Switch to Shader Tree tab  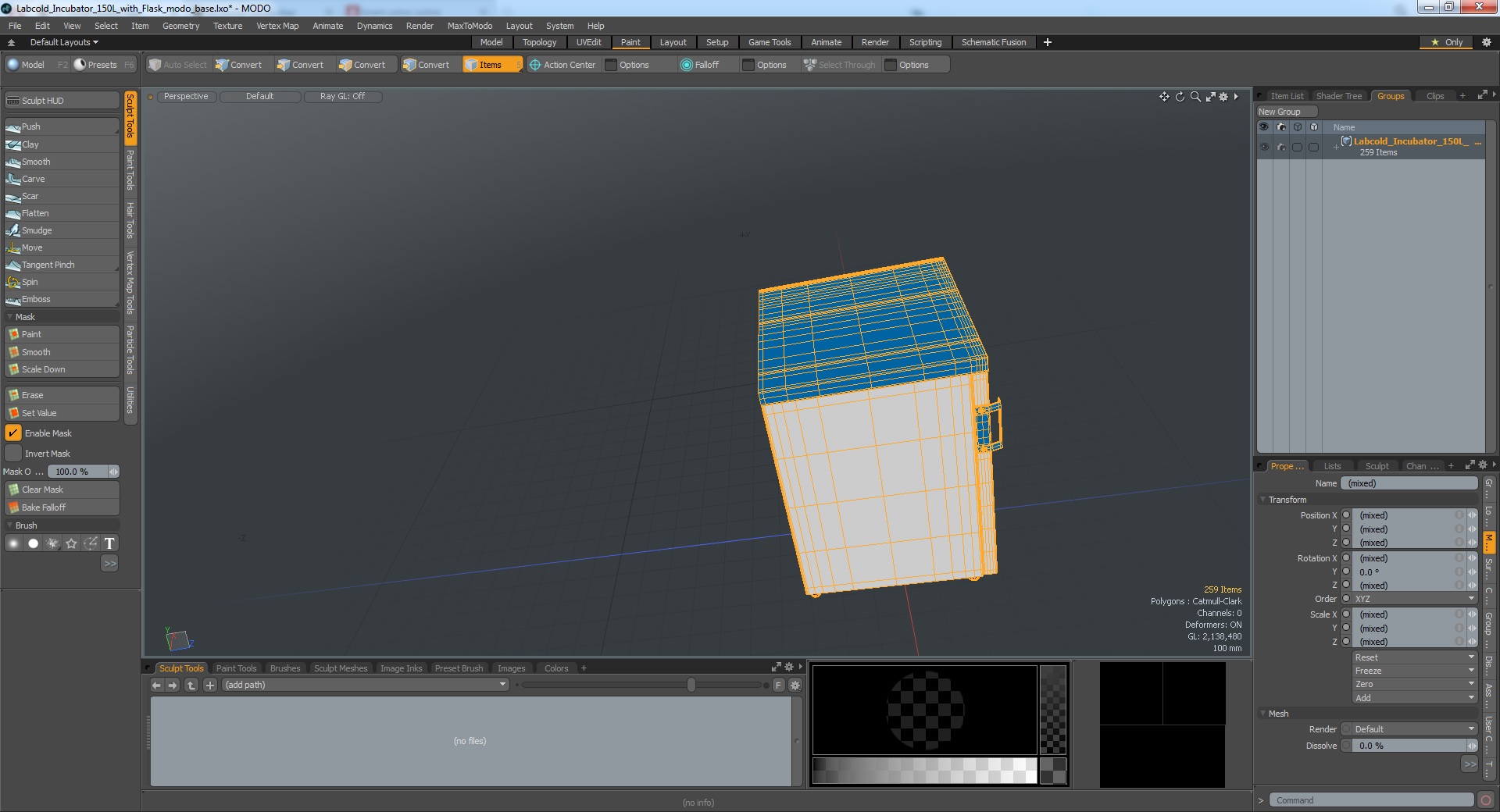(1338, 96)
